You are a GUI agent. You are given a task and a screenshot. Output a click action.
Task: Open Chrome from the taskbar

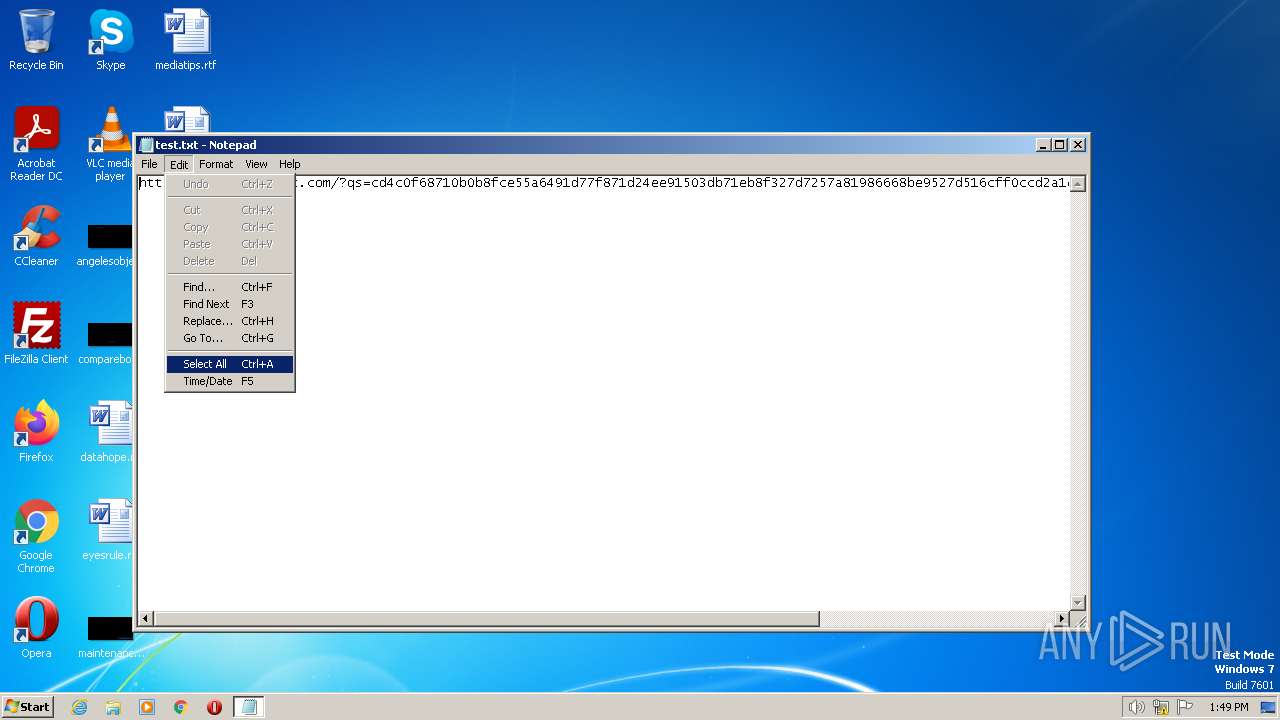tap(181, 707)
